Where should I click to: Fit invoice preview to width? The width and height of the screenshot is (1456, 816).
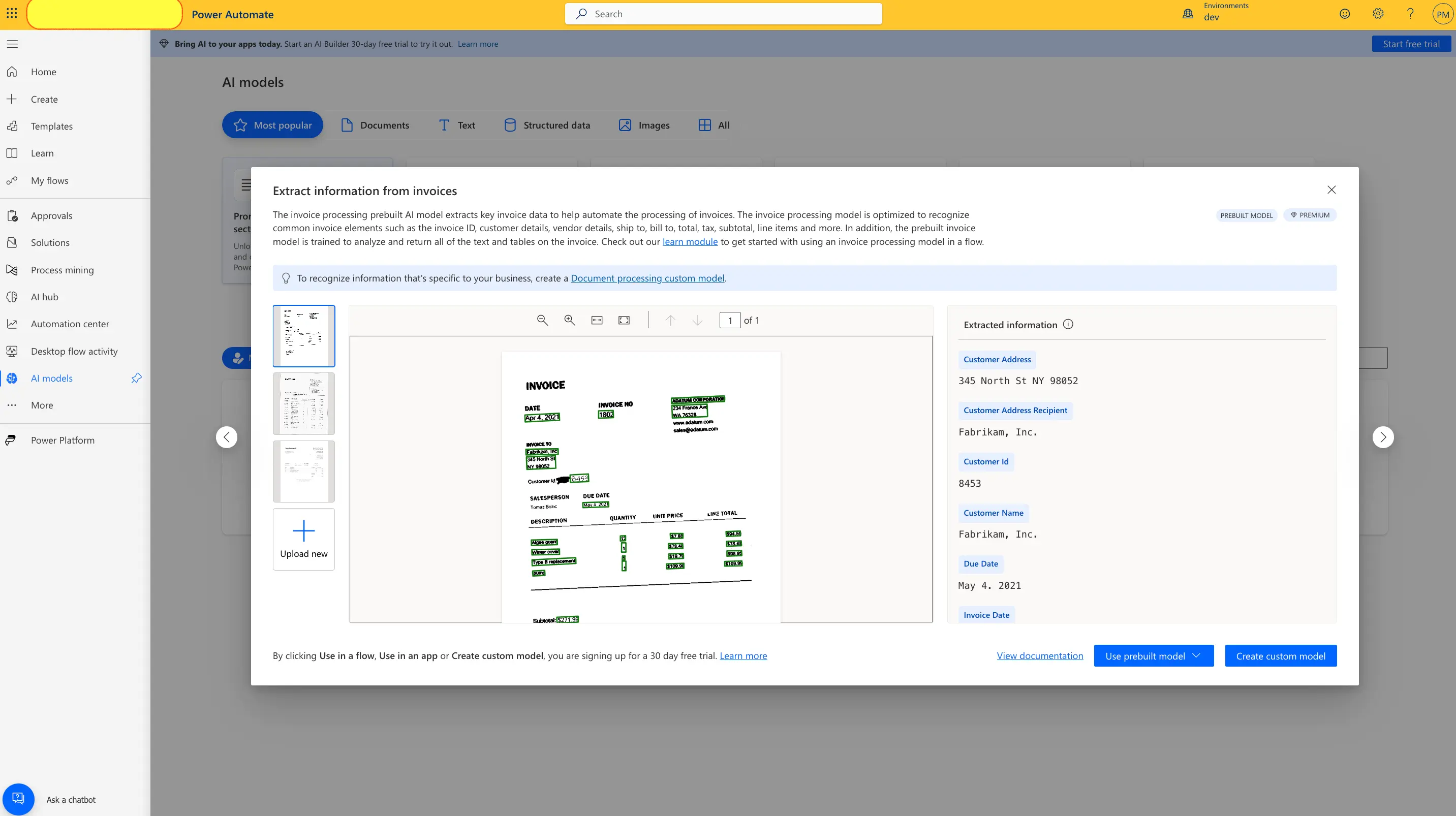click(x=596, y=320)
